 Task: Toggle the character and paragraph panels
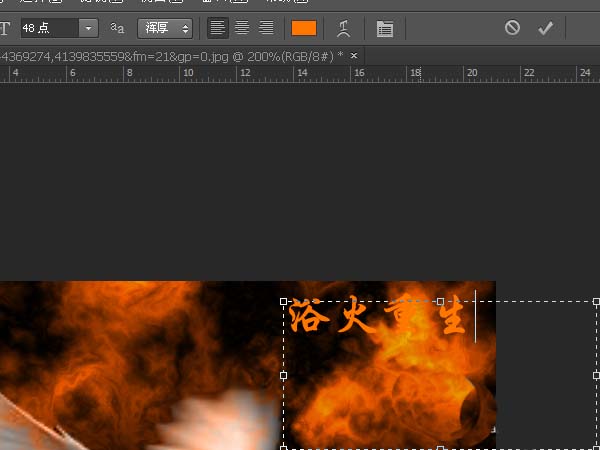(x=385, y=29)
